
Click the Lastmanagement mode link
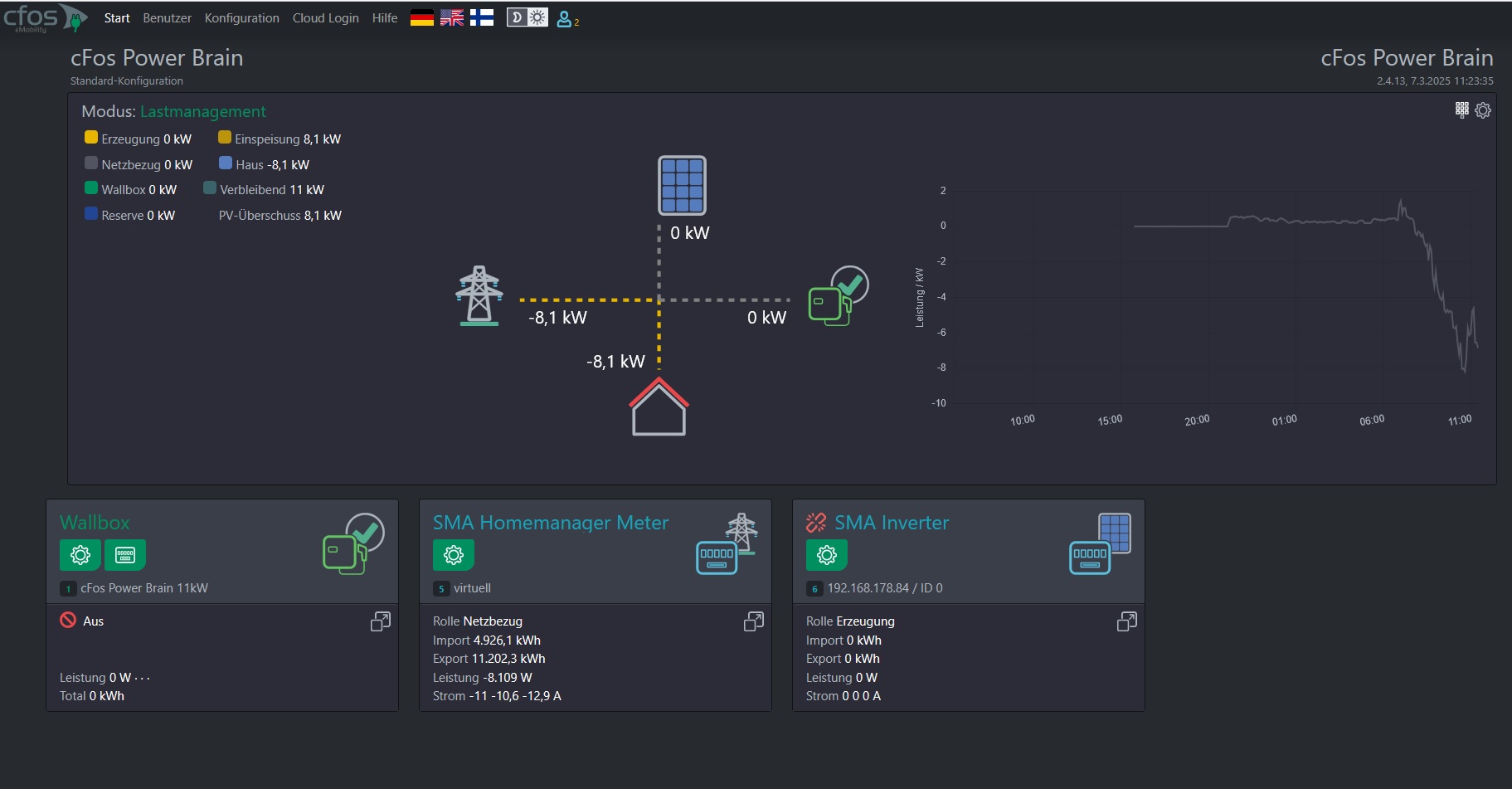coord(203,111)
